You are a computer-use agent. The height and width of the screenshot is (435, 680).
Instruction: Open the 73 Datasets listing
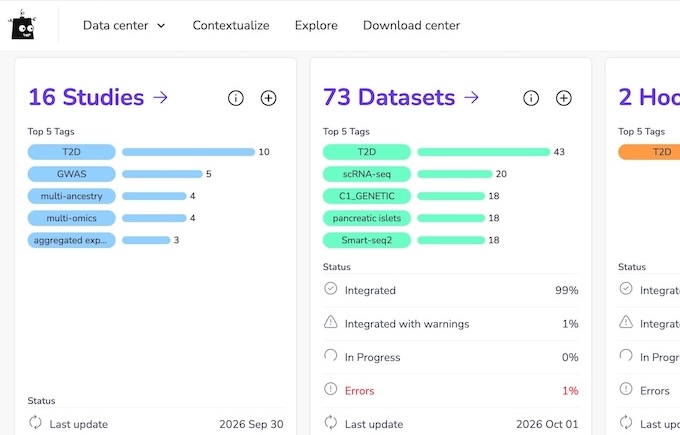click(x=401, y=97)
